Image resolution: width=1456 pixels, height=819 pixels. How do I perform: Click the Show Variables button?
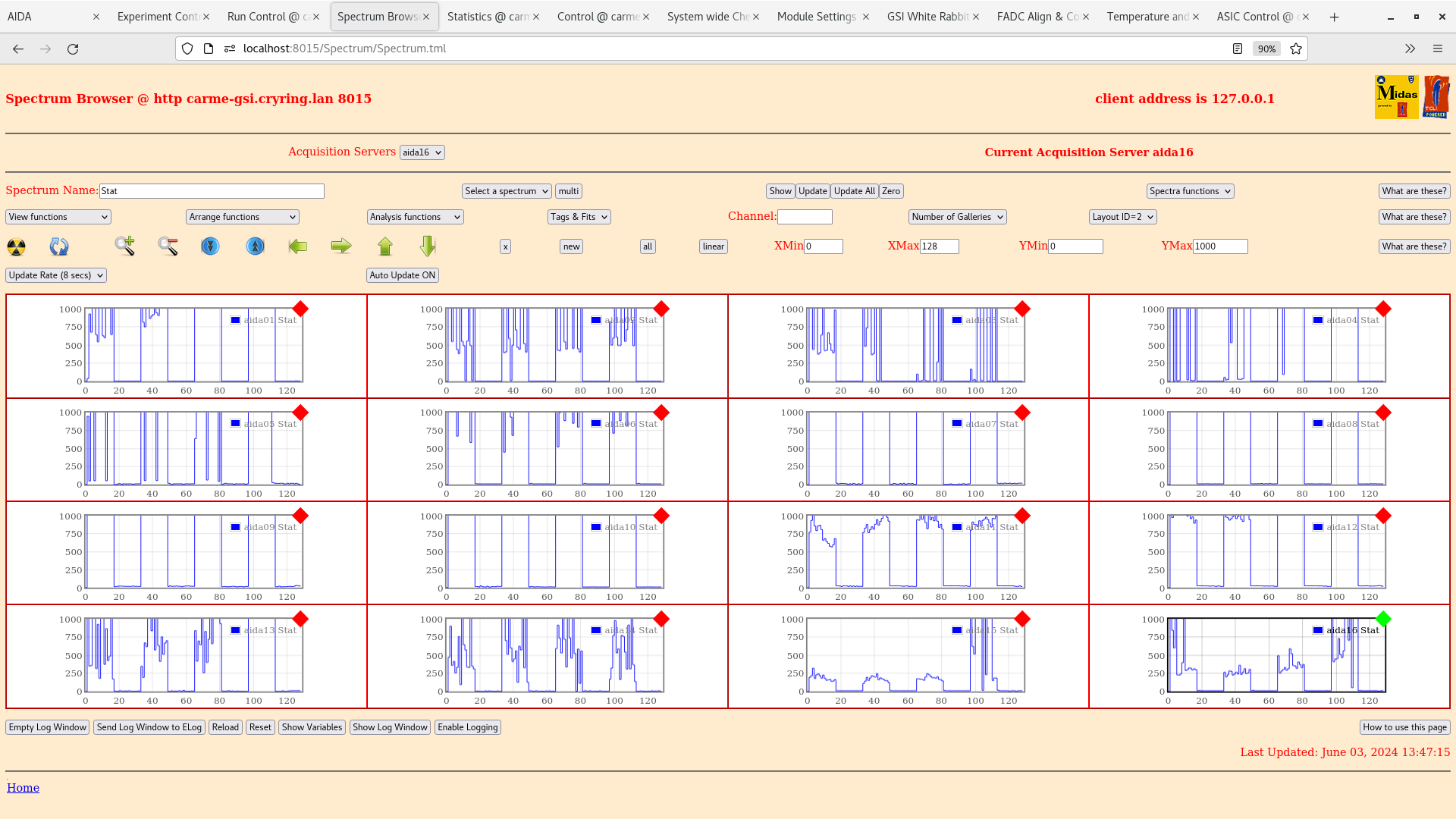point(312,727)
